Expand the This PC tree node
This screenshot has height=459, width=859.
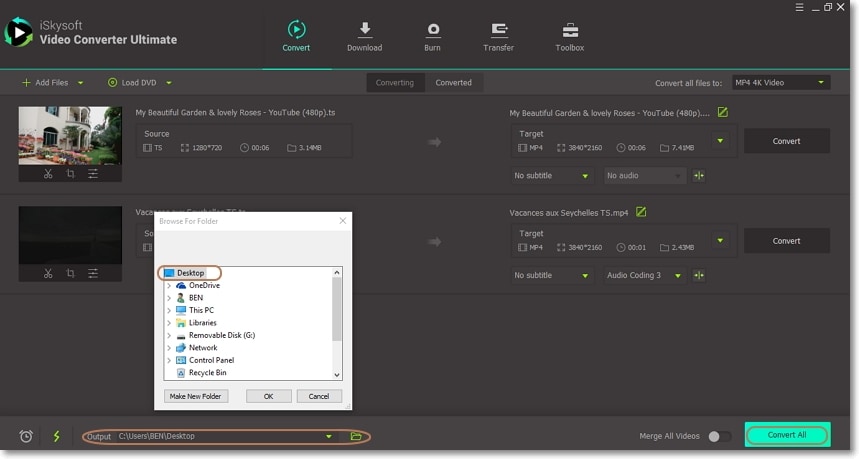click(x=169, y=310)
